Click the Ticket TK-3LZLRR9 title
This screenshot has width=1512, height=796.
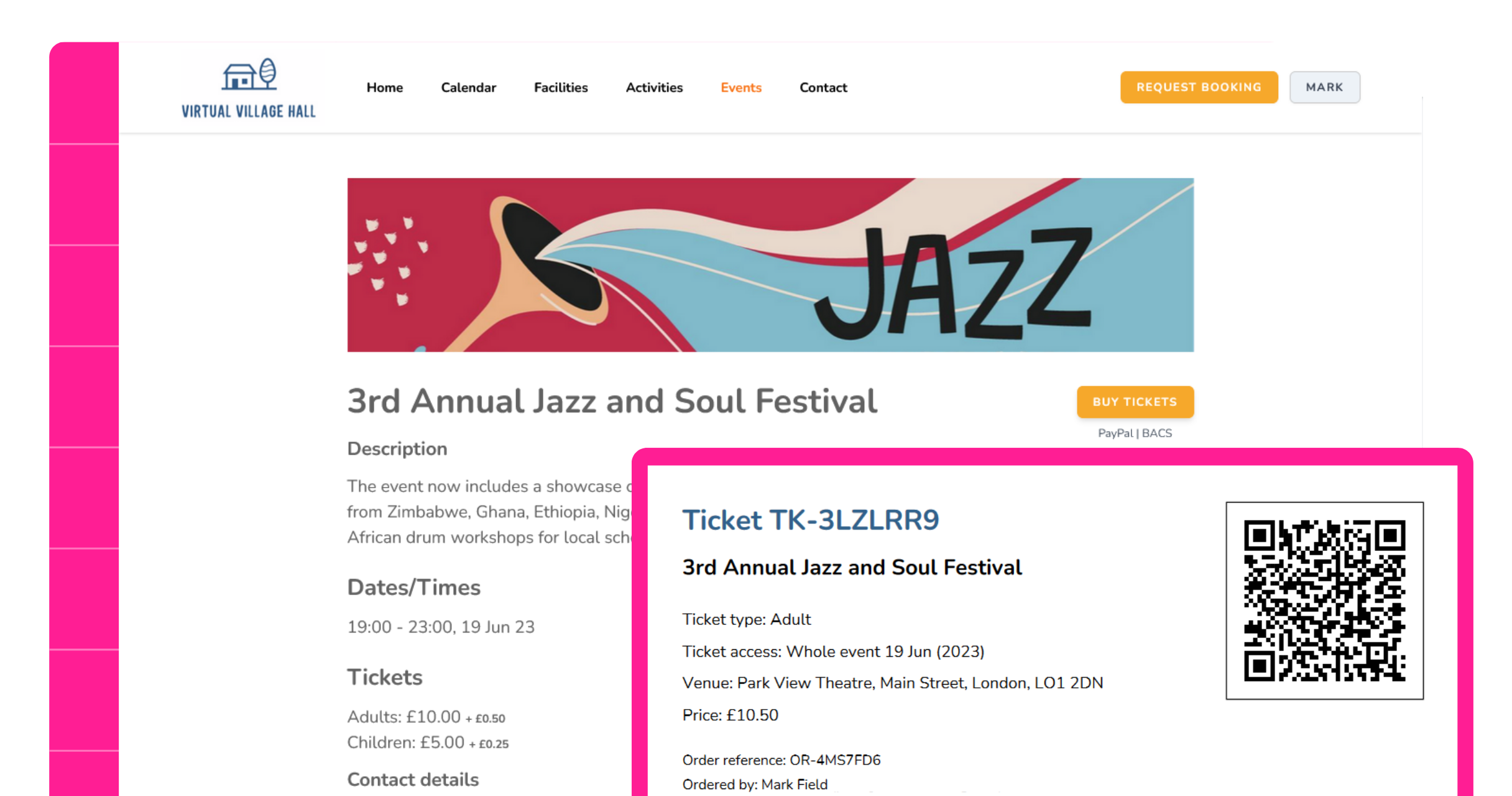810,520
